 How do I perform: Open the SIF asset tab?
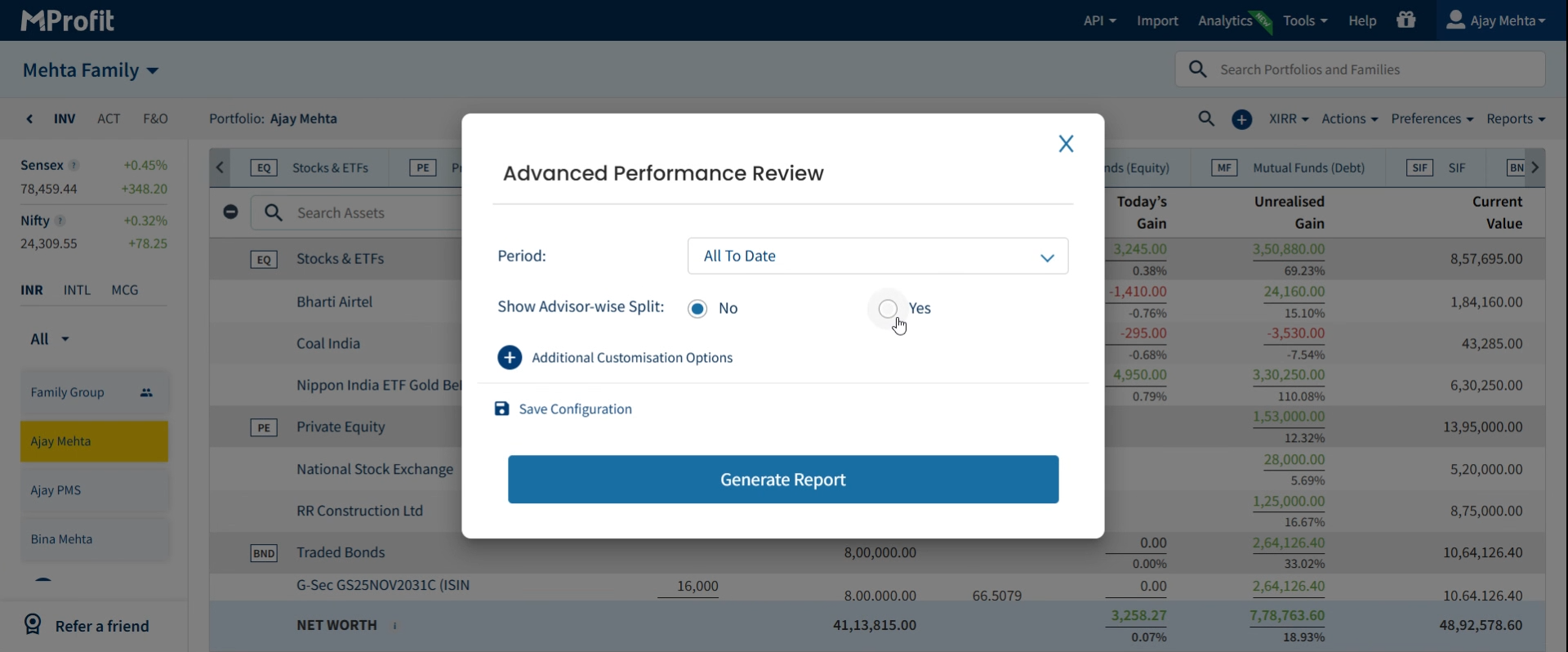[1436, 167]
